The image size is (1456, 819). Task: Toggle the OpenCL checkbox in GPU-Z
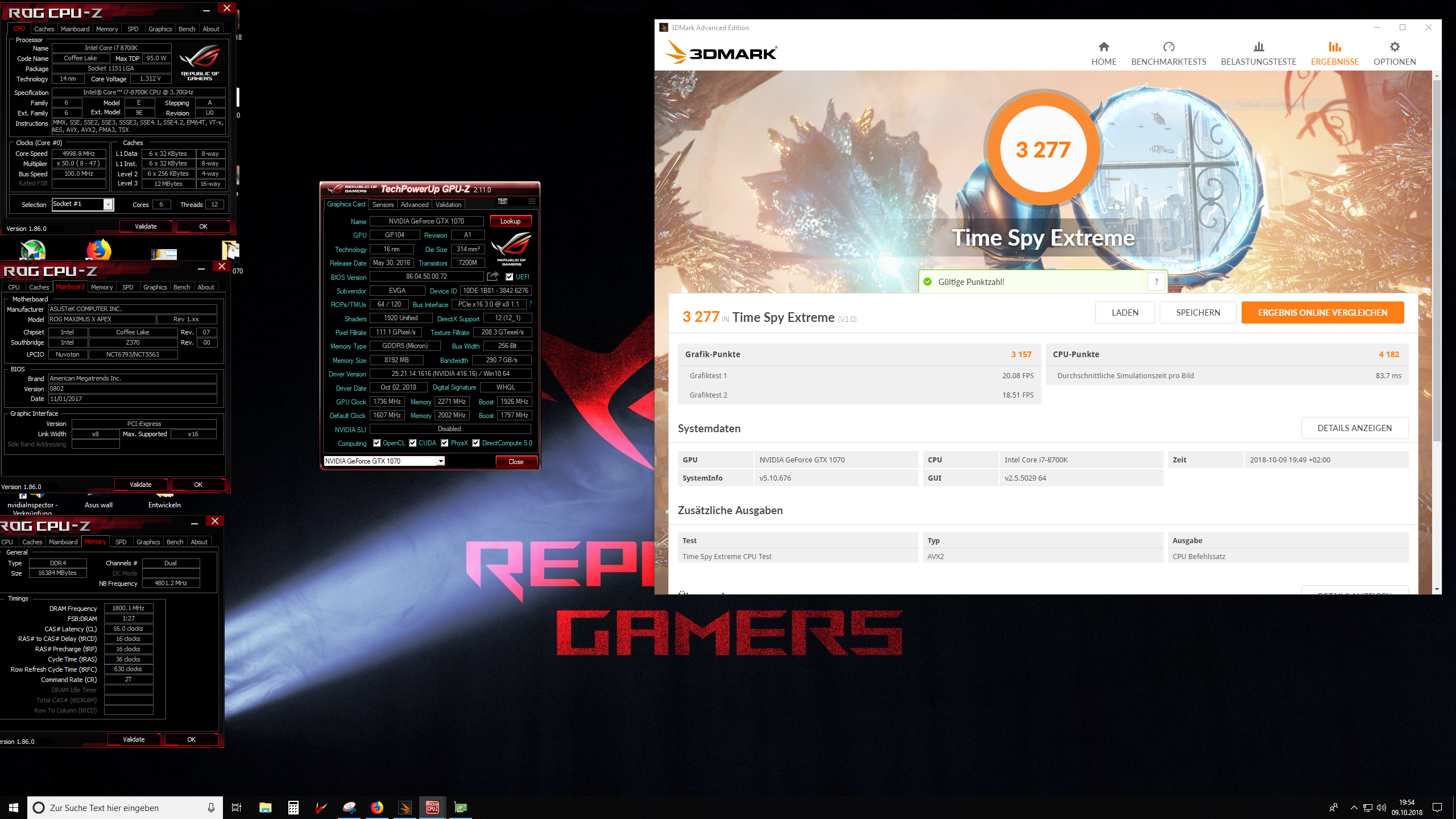point(377,443)
